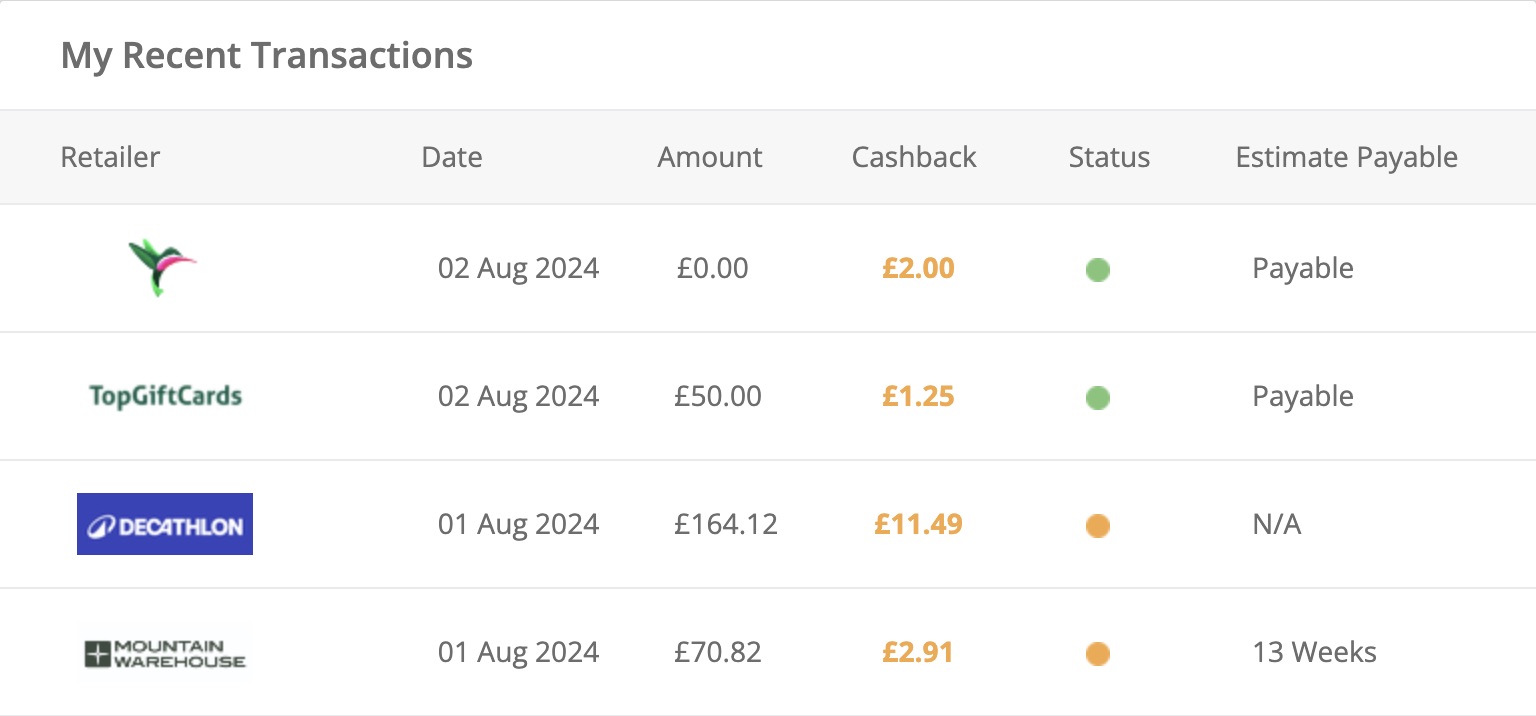Select the Cashback column header

[x=913, y=157]
